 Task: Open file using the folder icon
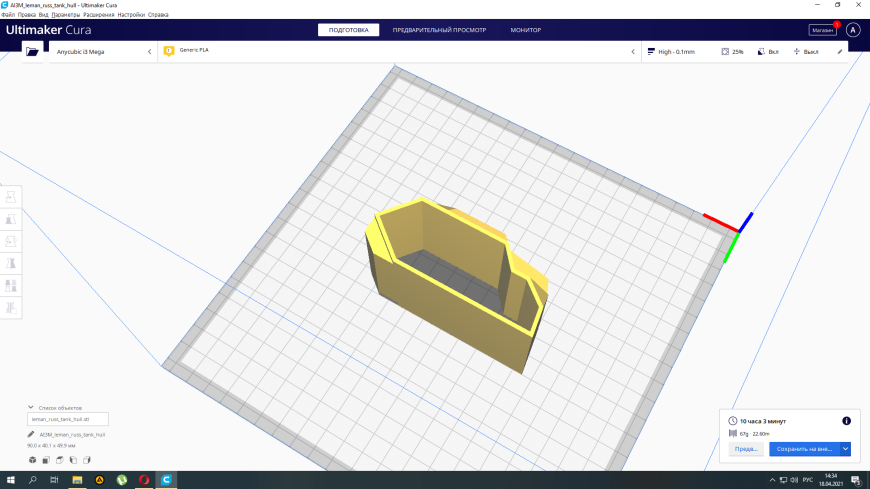(x=32, y=52)
